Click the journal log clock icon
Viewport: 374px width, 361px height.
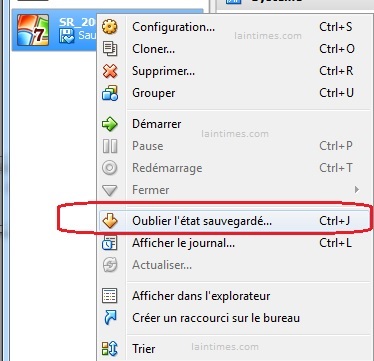tap(110, 243)
